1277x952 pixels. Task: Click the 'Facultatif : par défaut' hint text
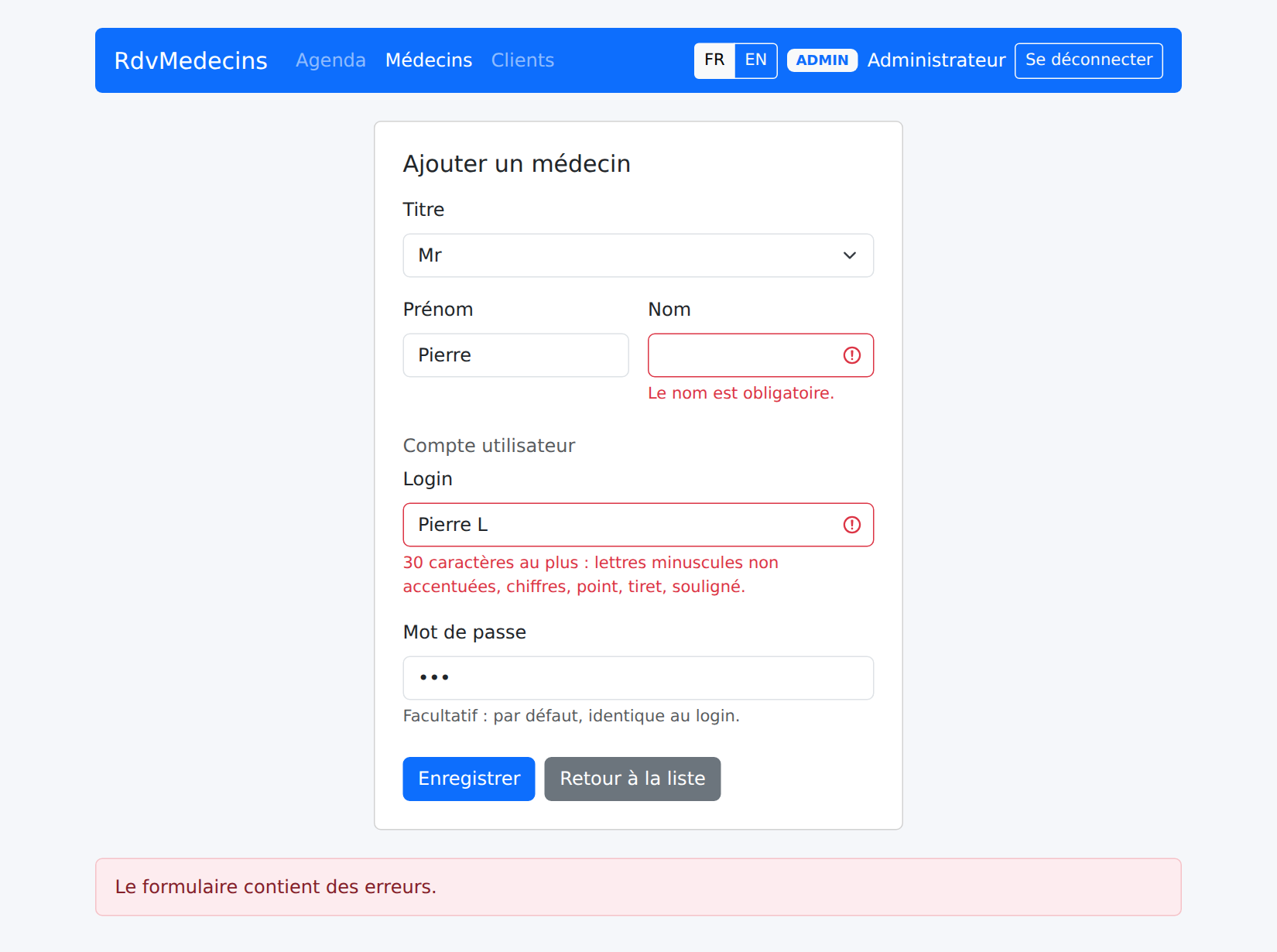571,716
